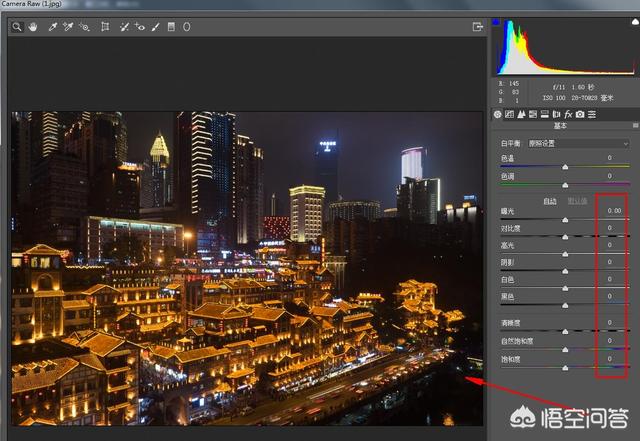This screenshot has height=441, width=640.
Task: Click the Whites value field
Action: pos(609,279)
